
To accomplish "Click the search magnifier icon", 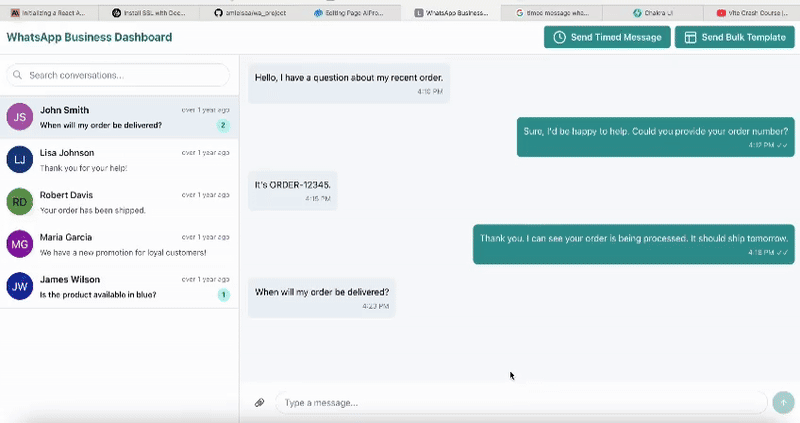I will tap(17, 75).
